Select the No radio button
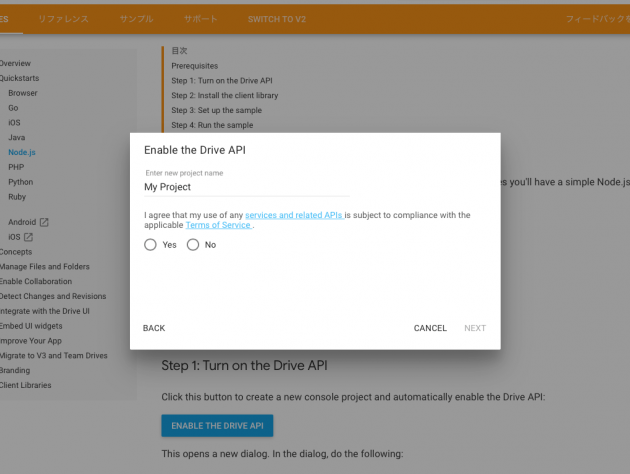The image size is (630, 474). [x=193, y=245]
